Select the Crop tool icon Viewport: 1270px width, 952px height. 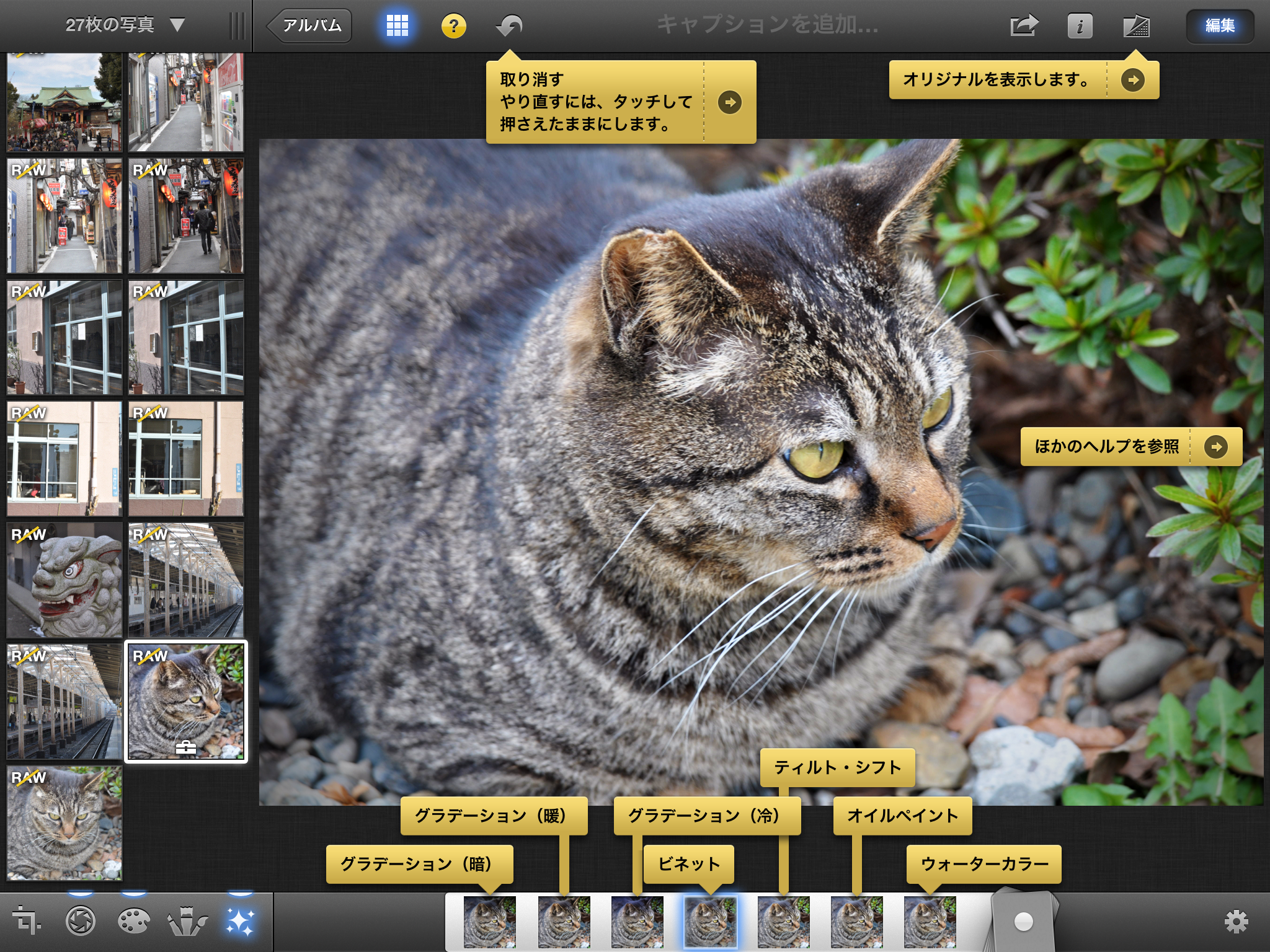point(26,921)
